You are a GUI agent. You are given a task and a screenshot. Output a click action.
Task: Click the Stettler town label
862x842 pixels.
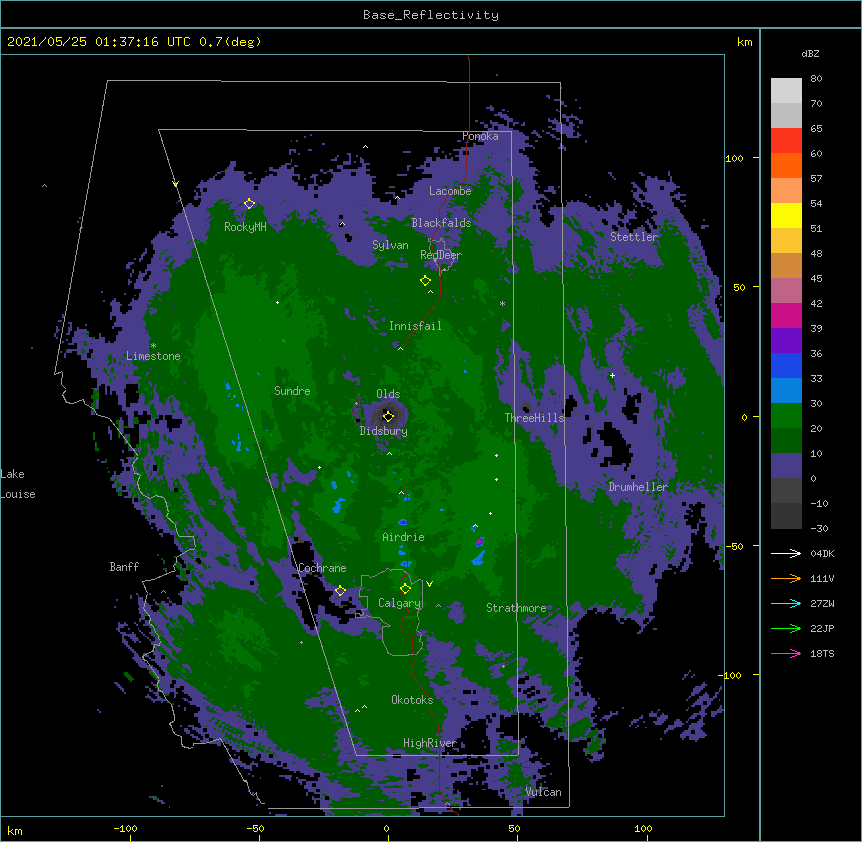(634, 237)
